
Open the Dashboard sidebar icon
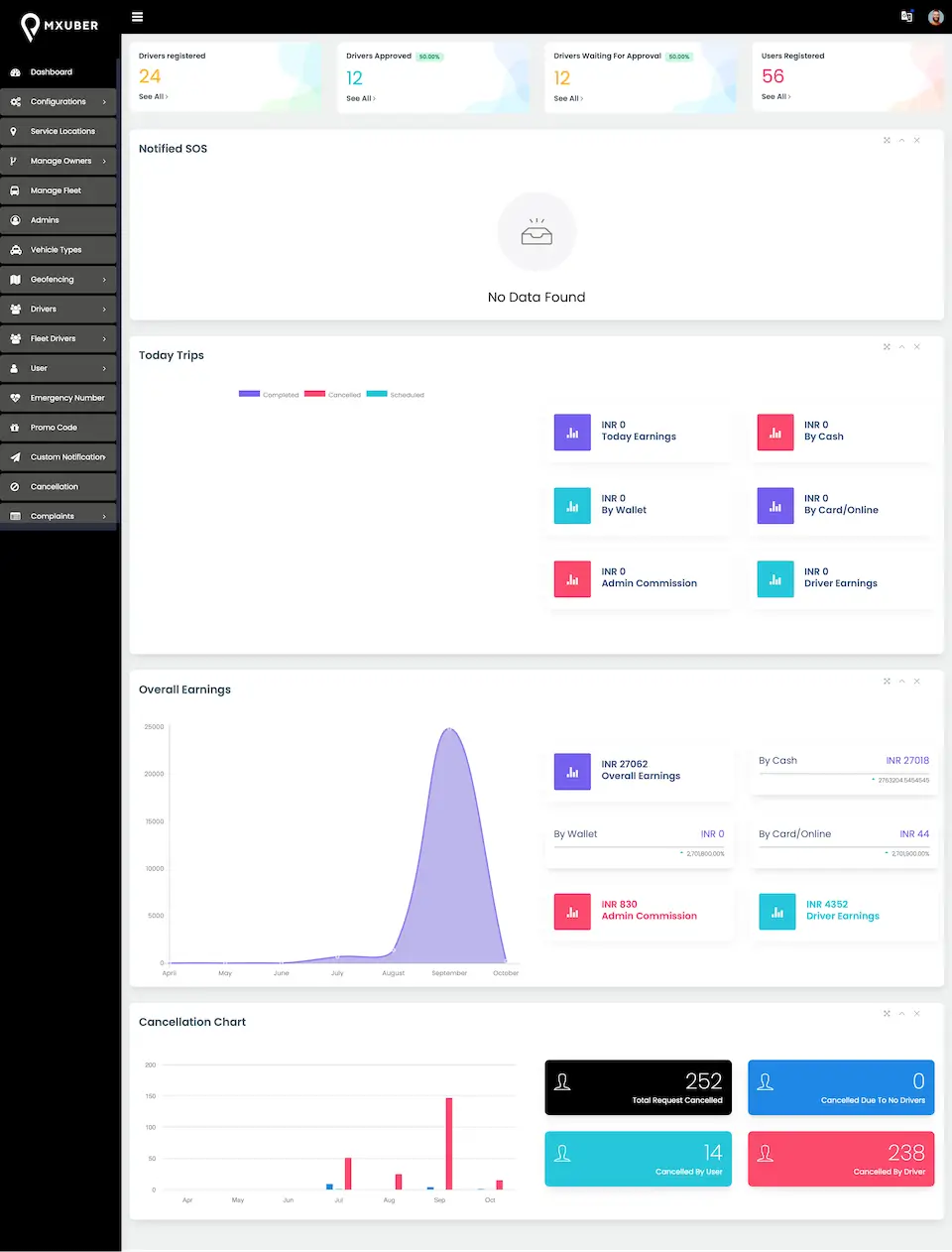(x=16, y=71)
